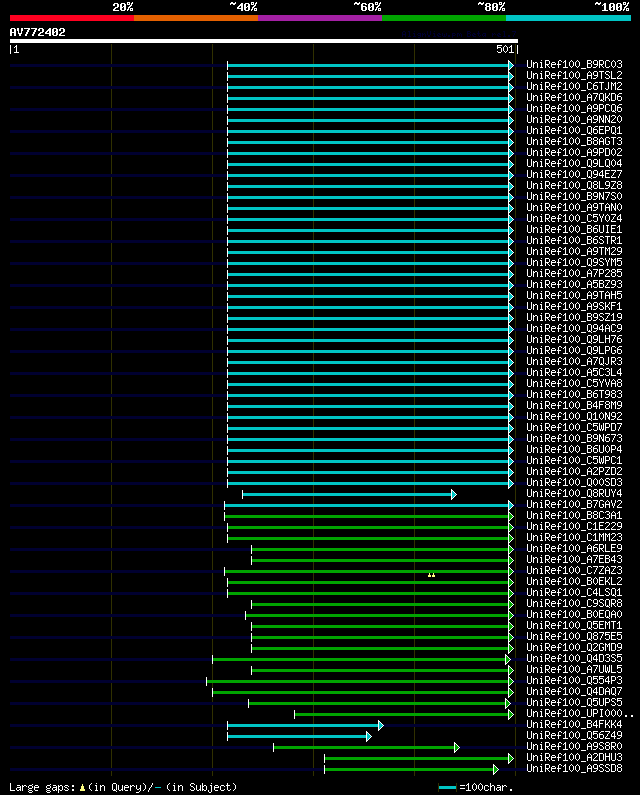Select the UniRef100_B9N7S0 label
640x795 pixels.
(x=574, y=196)
